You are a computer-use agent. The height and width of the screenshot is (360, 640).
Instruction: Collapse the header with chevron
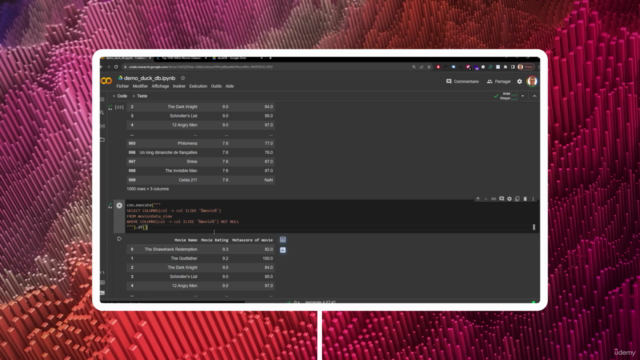click(x=534, y=96)
